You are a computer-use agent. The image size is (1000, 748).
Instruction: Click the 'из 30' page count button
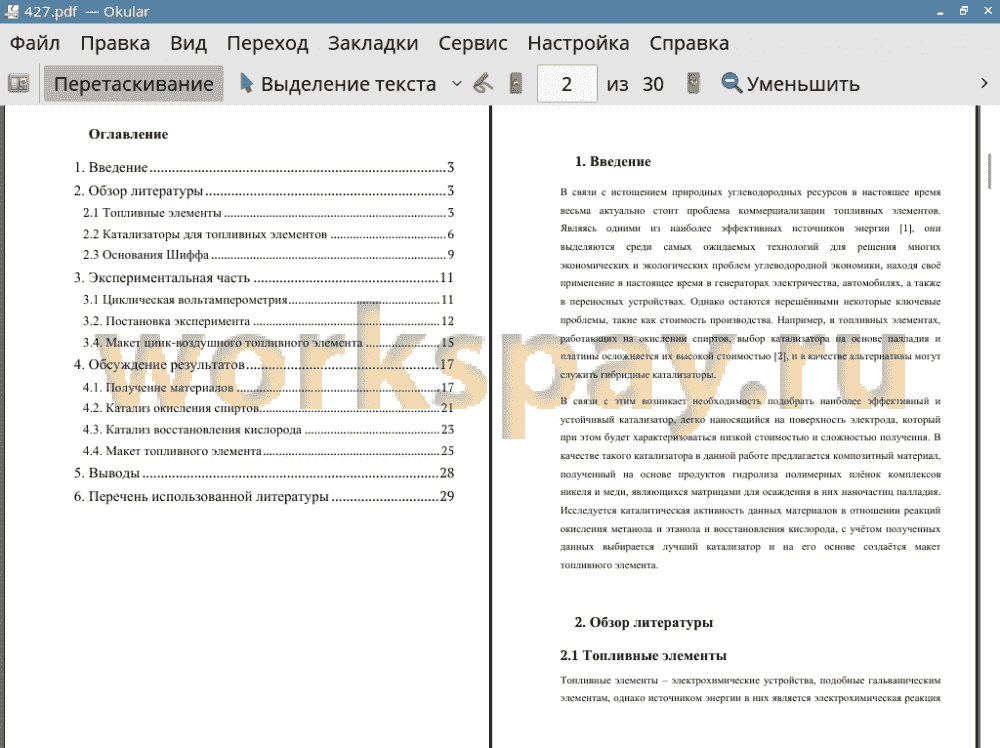click(x=635, y=84)
